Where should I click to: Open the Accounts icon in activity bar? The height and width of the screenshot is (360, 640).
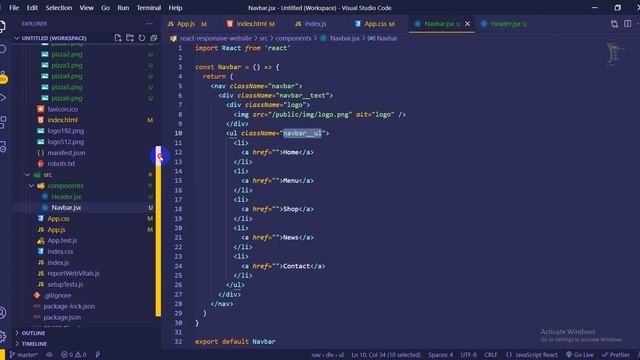3,313
